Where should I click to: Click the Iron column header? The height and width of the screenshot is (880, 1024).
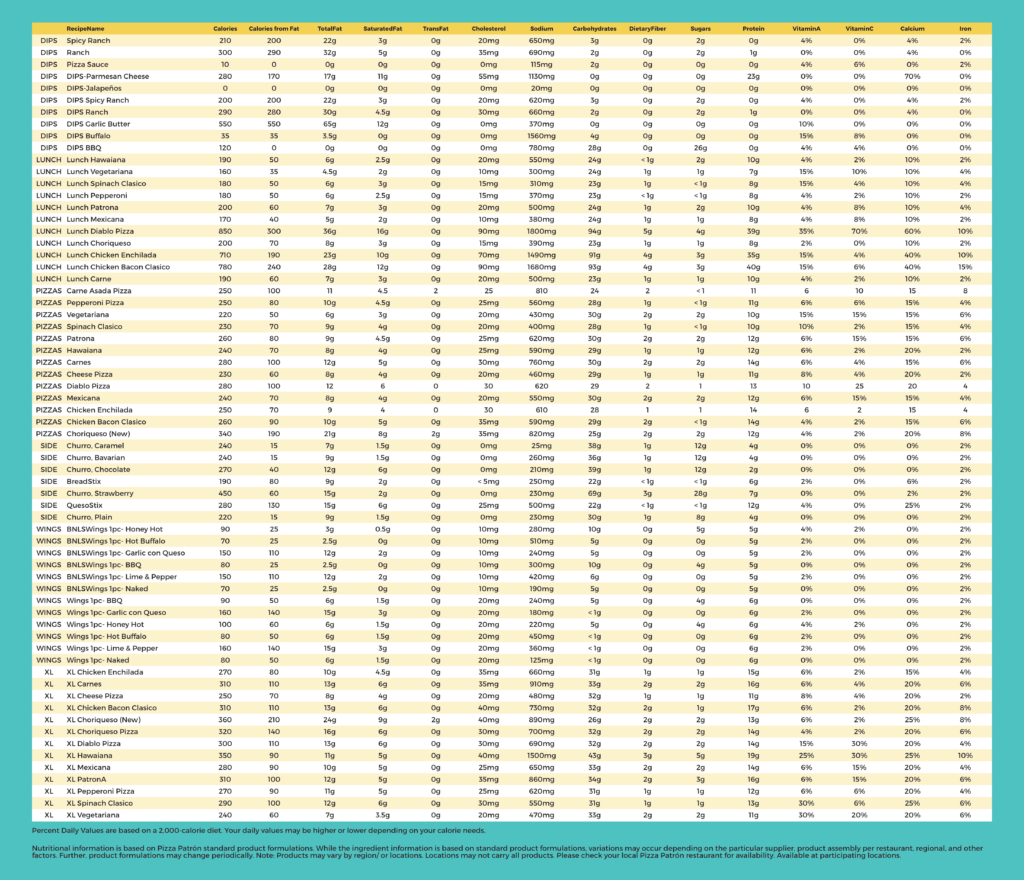964,29
